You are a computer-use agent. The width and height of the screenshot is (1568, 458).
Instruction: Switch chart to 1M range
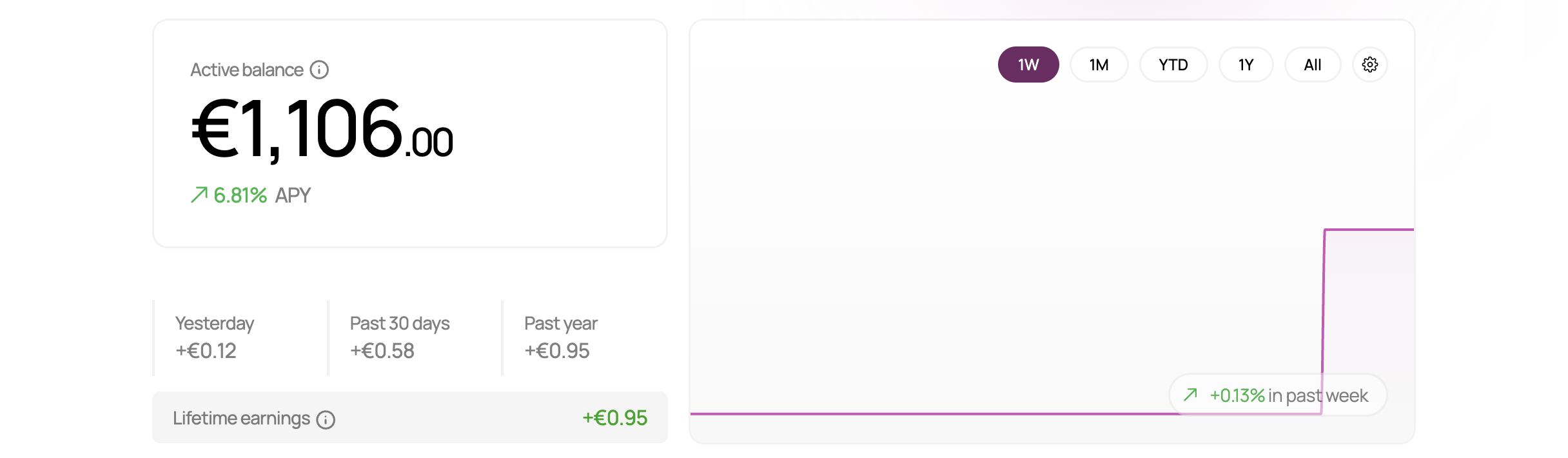tap(1099, 65)
